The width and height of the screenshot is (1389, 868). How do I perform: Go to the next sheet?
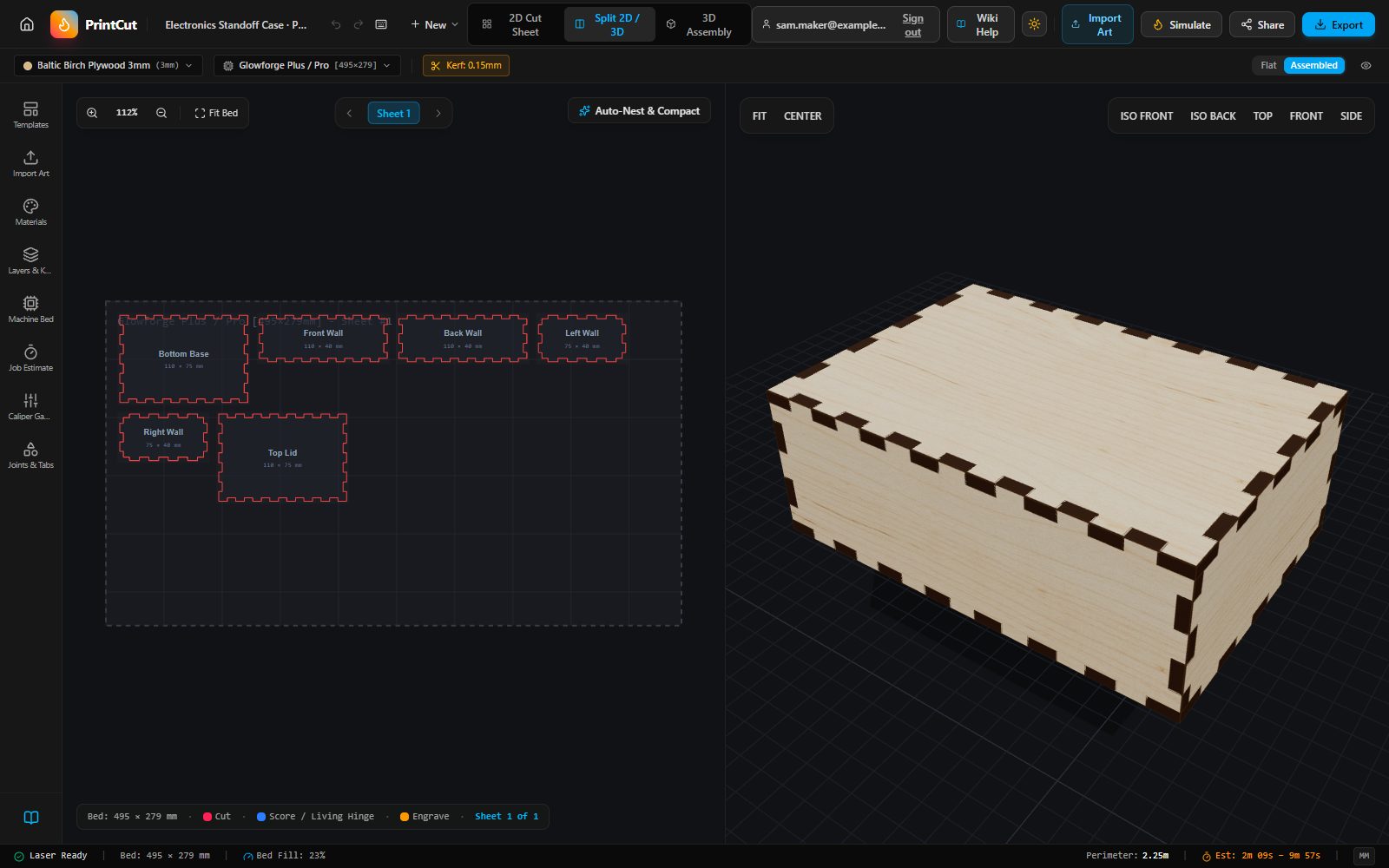click(x=438, y=113)
